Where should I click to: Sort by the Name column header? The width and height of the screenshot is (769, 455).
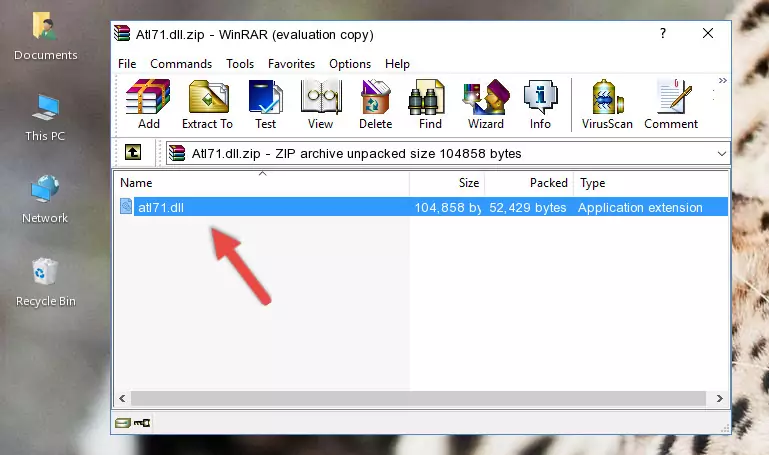point(262,183)
